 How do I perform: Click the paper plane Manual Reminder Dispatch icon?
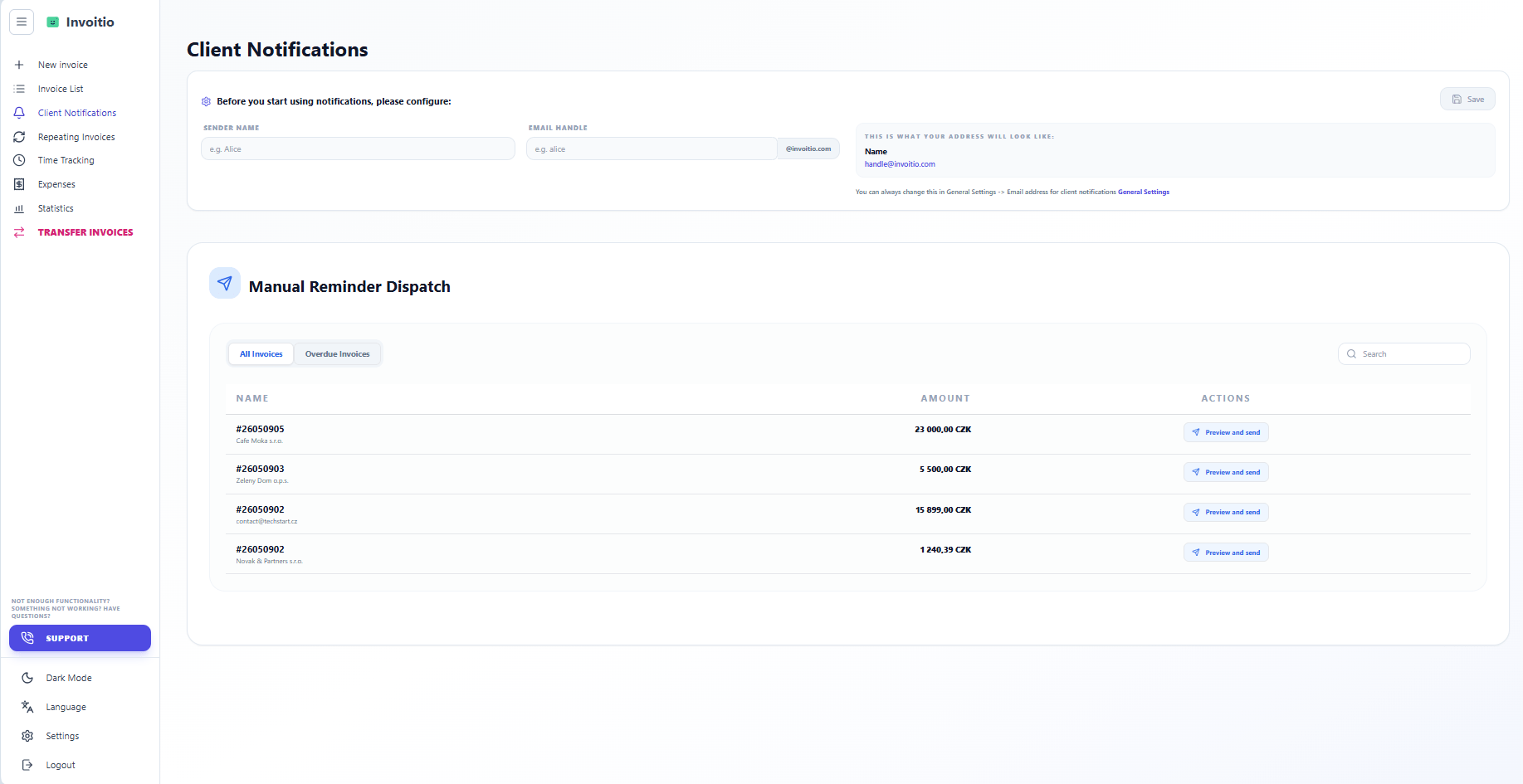click(x=225, y=283)
